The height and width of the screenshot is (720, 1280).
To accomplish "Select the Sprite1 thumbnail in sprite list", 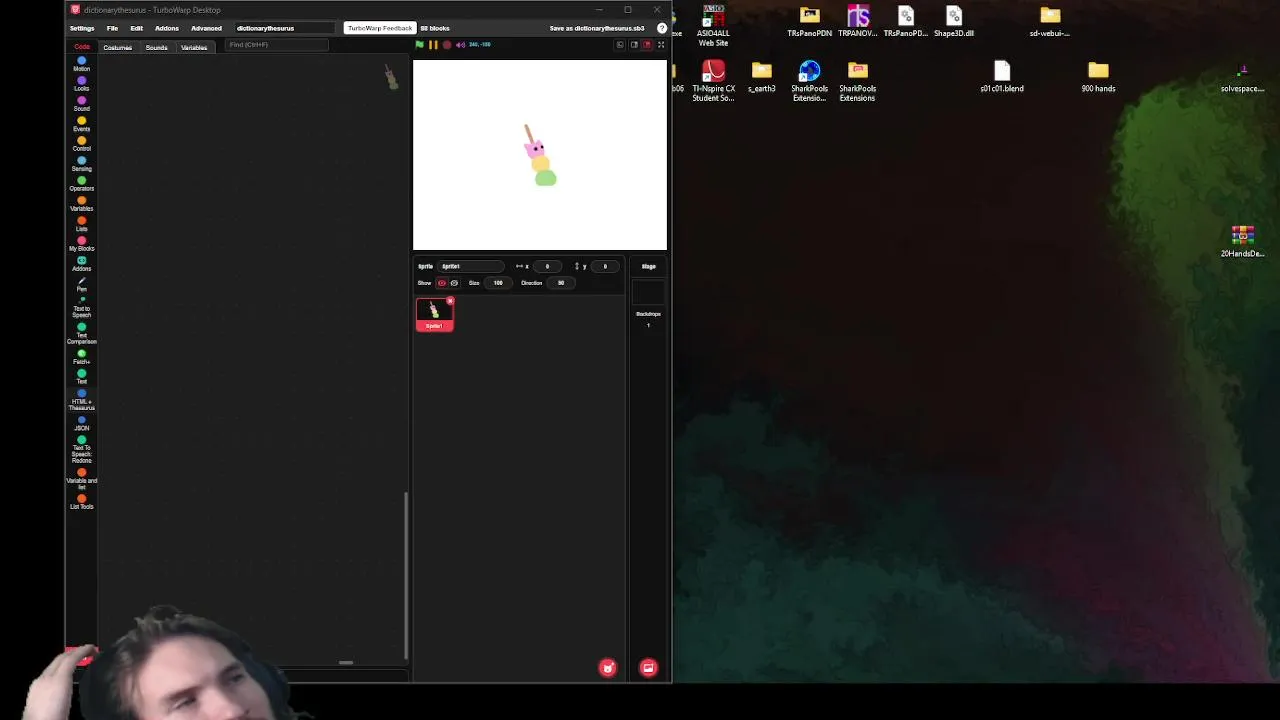I will [x=434, y=314].
